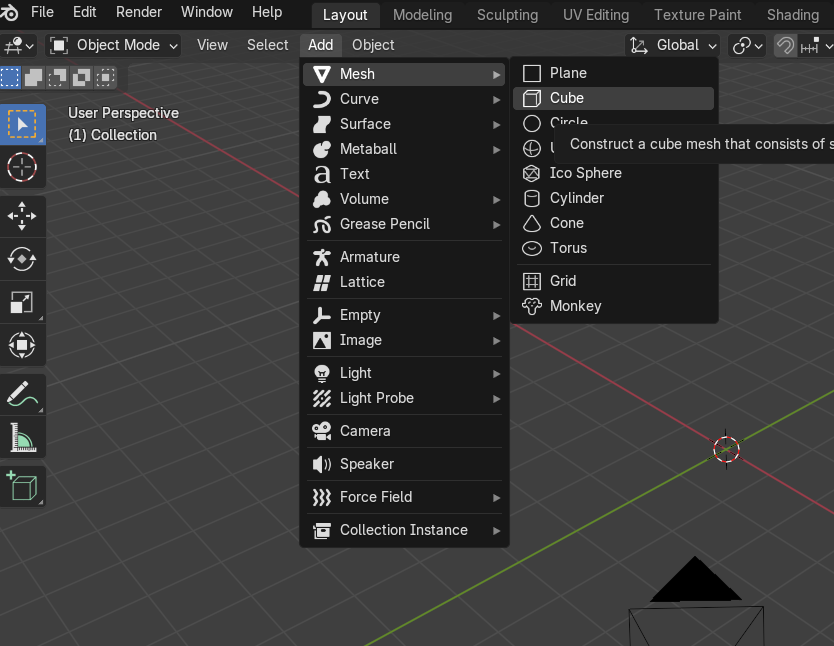Open the Object Mode dropdown

point(113,45)
